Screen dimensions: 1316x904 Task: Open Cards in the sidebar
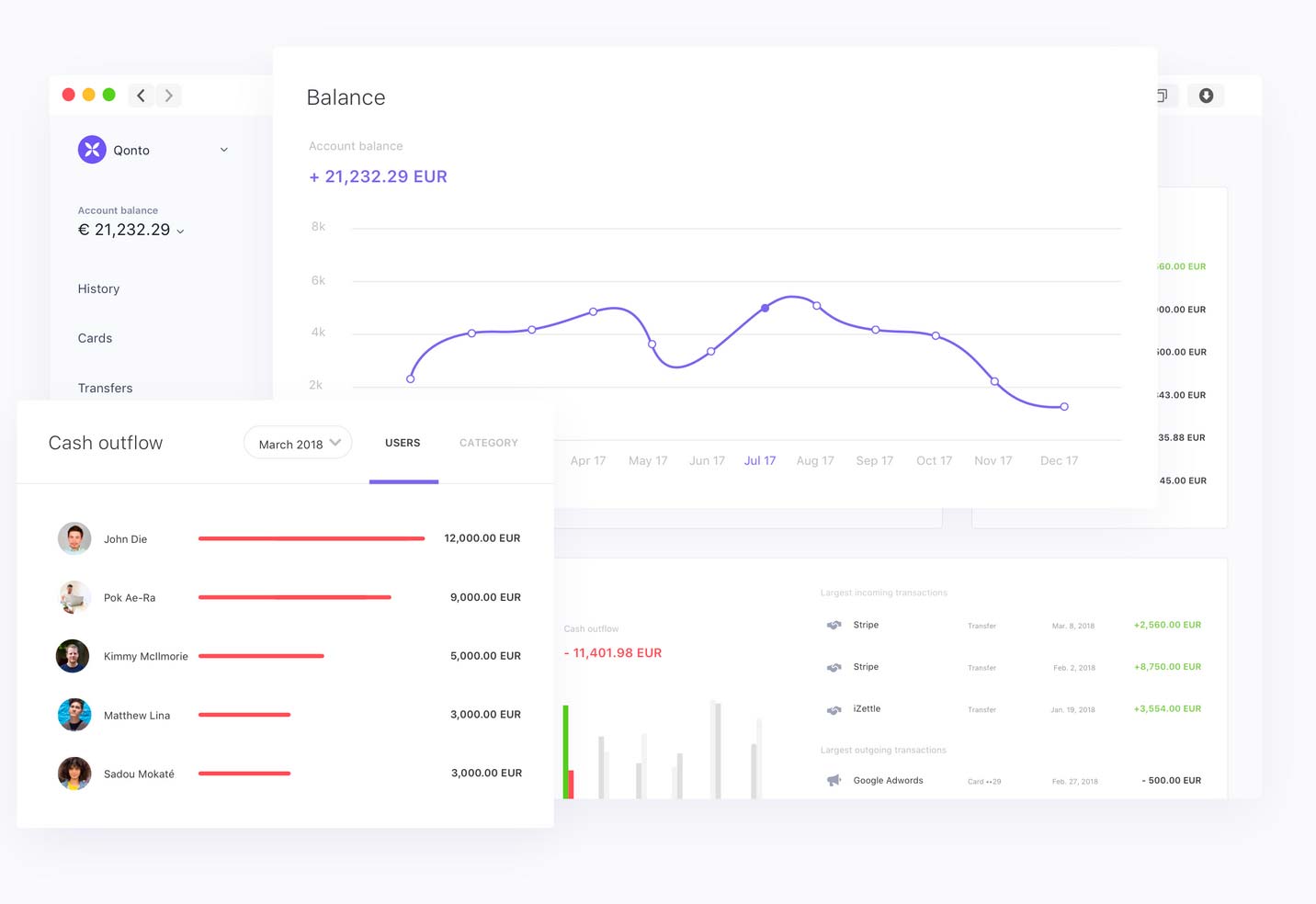(x=95, y=338)
